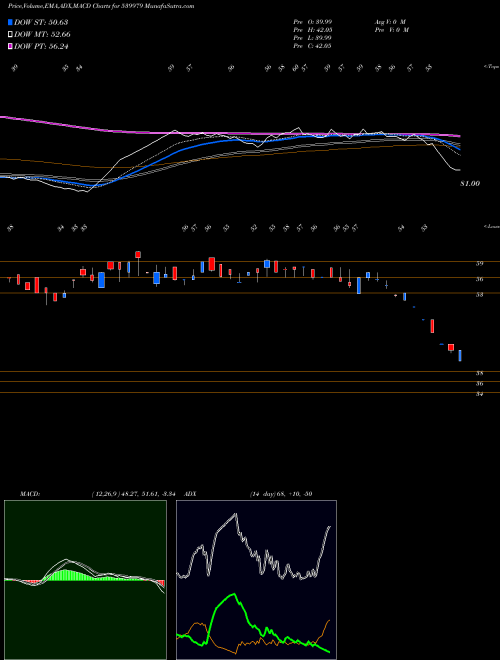Click the MACD (12,26,9) parameter values

[136, 494]
